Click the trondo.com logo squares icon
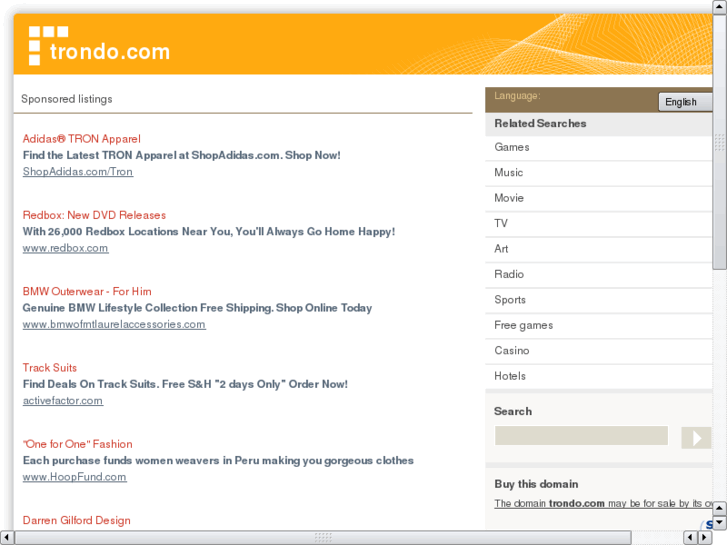This screenshot has height=545, width=727. (48, 45)
